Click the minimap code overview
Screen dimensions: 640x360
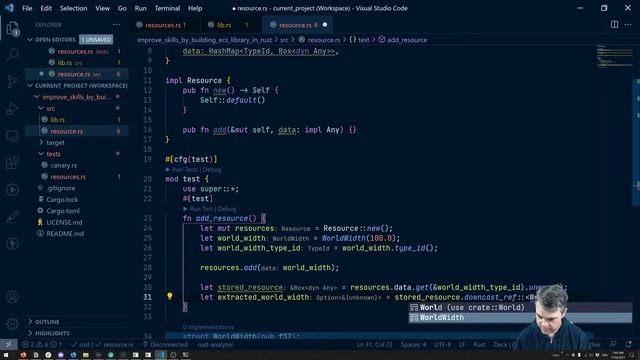[613, 57]
